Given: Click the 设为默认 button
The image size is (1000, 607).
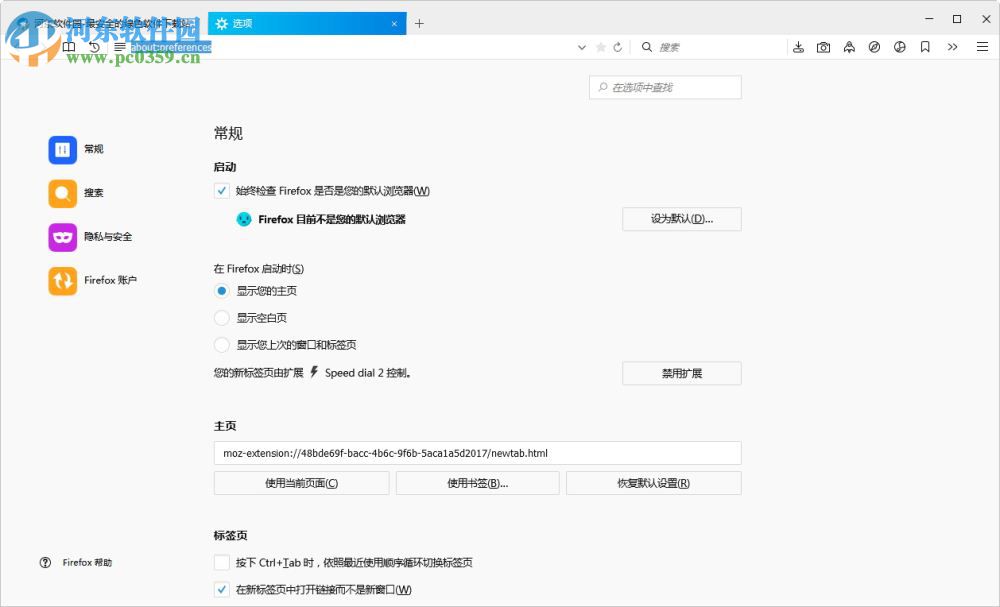Looking at the screenshot, I should point(681,219).
